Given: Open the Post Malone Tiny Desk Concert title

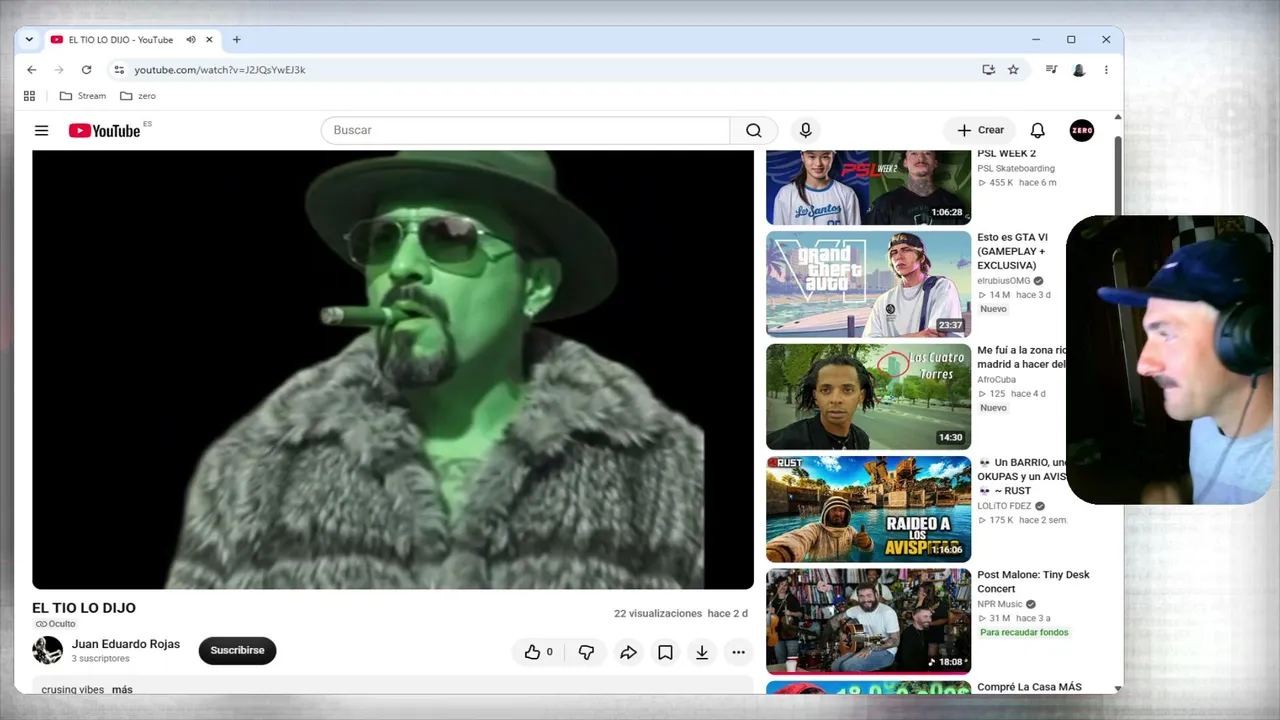Looking at the screenshot, I should (x=1033, y=582).
